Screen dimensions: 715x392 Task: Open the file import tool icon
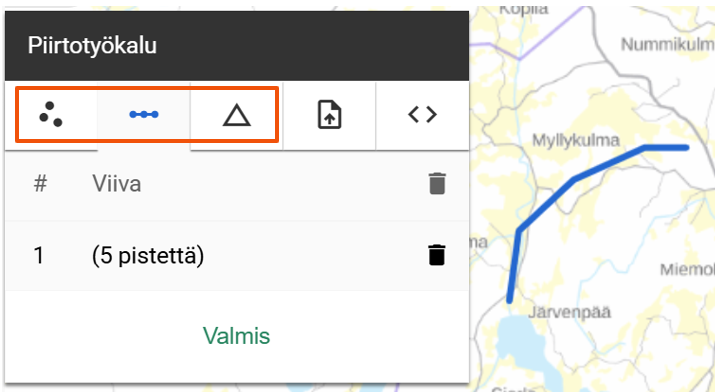click(329, 115)
